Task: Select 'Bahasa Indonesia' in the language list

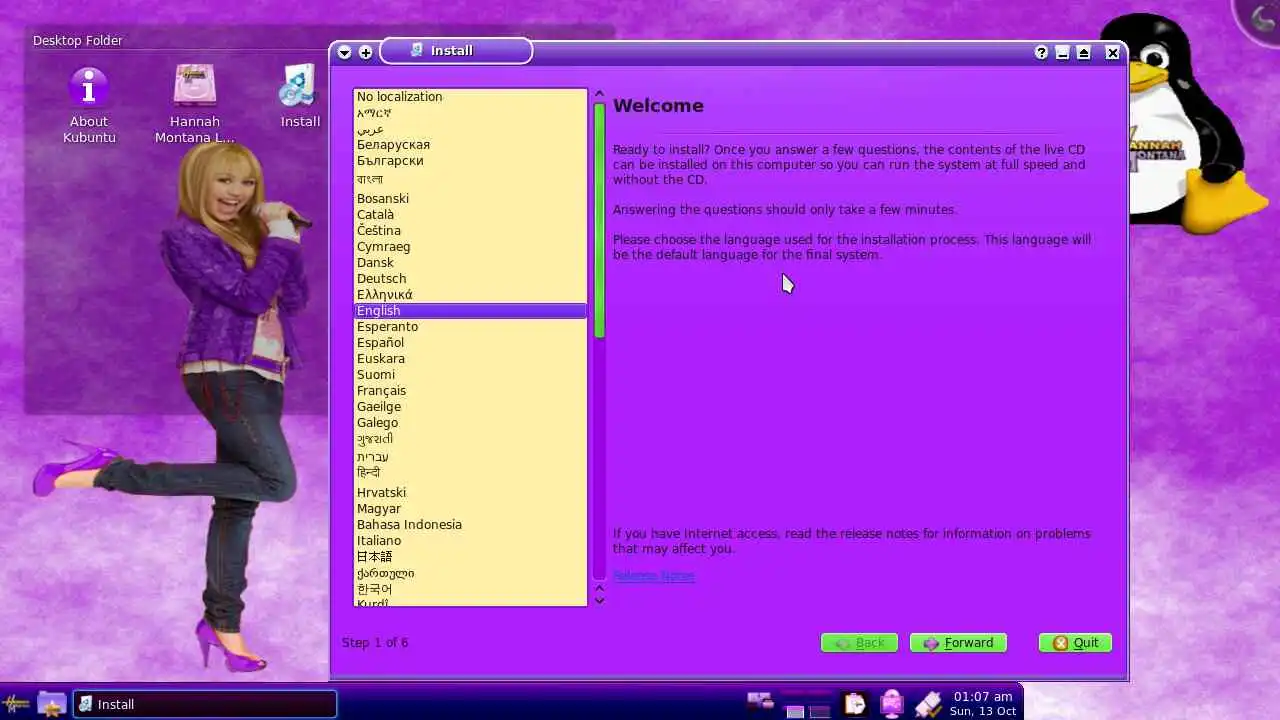Action: click(470, 525)
